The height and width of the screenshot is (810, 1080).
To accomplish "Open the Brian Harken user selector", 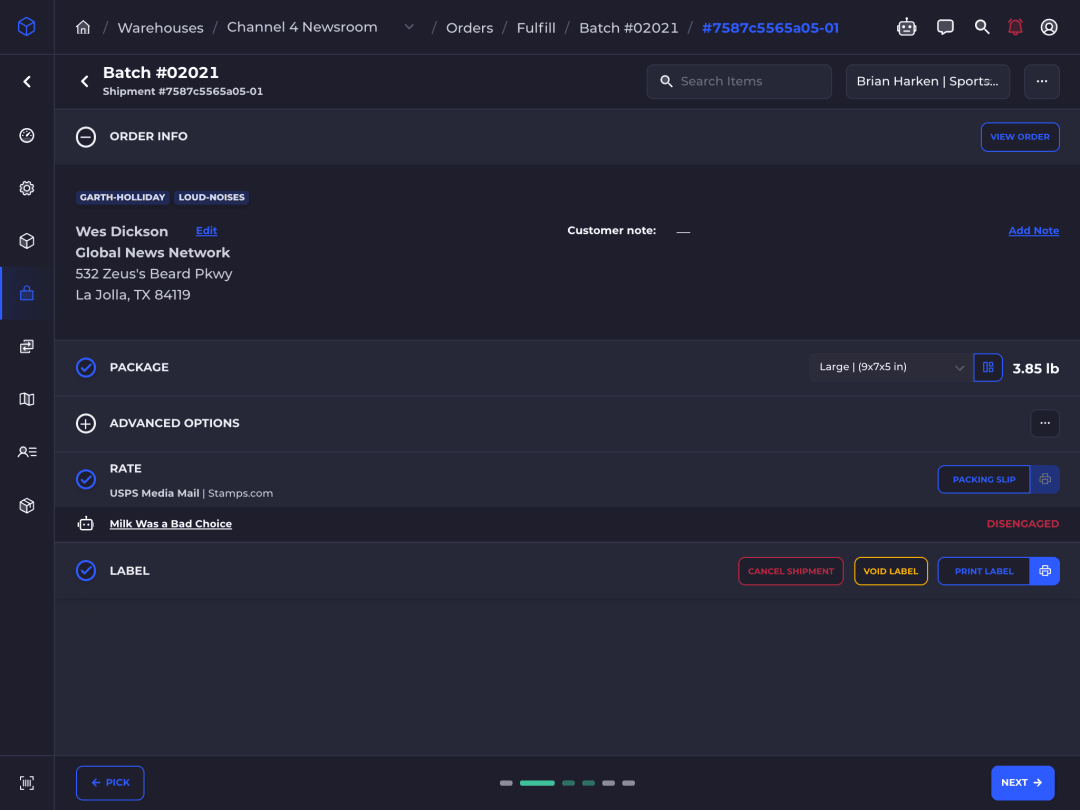I will coord(928,81).
